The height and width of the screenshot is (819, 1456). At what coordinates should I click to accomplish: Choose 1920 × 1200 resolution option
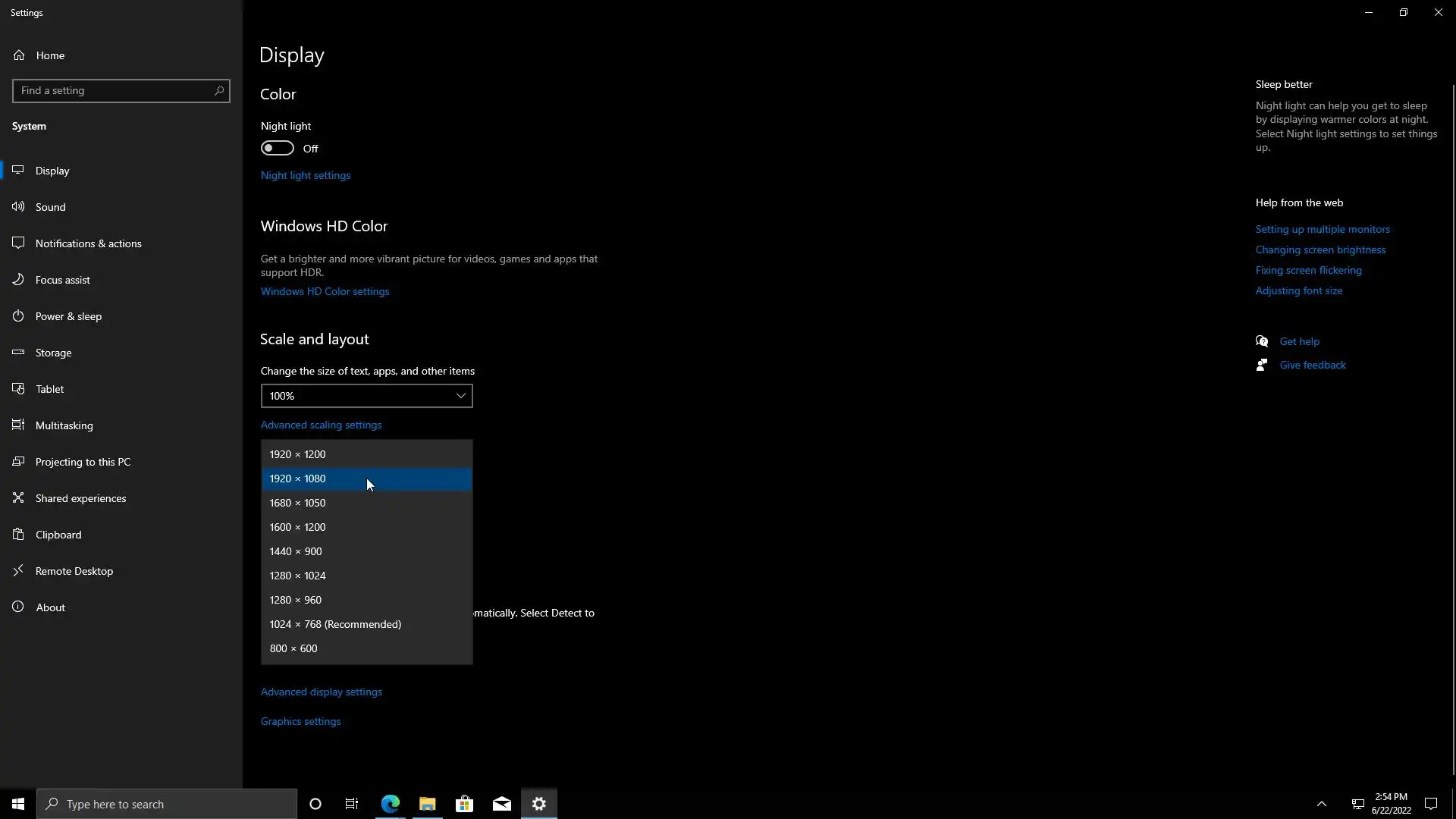coord(297,454)
